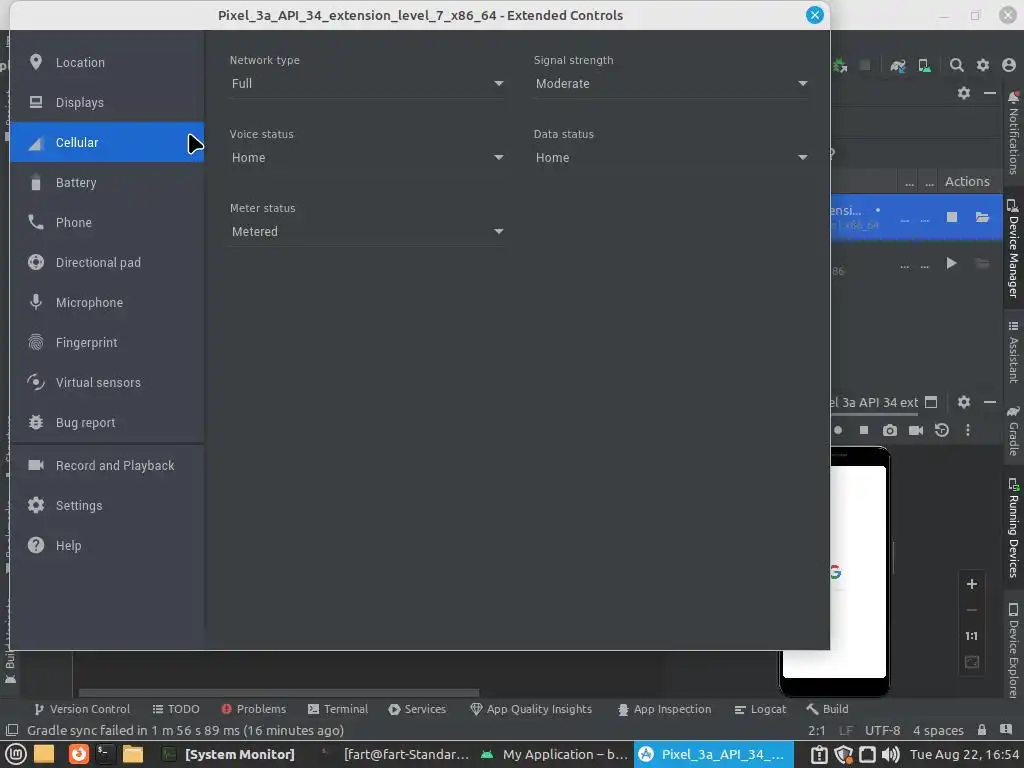Click the UTF-8 encoding status entry
1024x768 pixels.
(x=882, y=730)
